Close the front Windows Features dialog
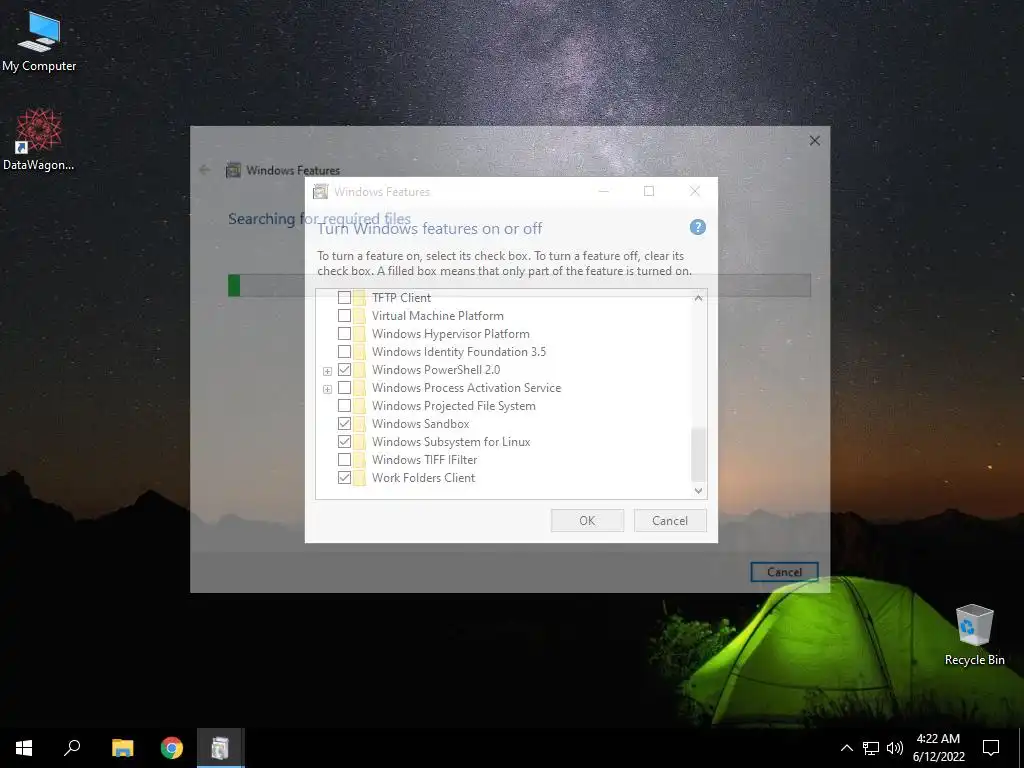Screen dimensions: 1024x768 pos(695,191)
